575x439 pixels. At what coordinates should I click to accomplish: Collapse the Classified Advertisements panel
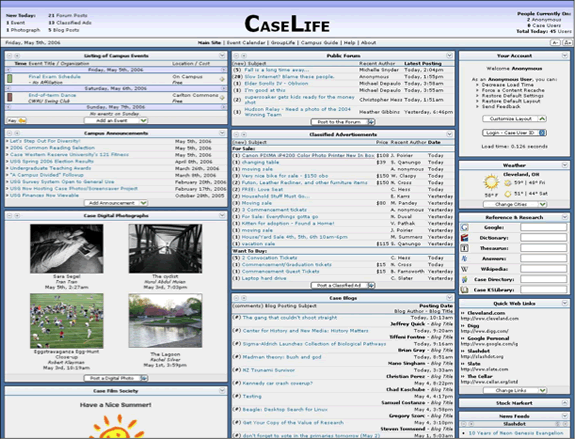(x=449, y=134)
